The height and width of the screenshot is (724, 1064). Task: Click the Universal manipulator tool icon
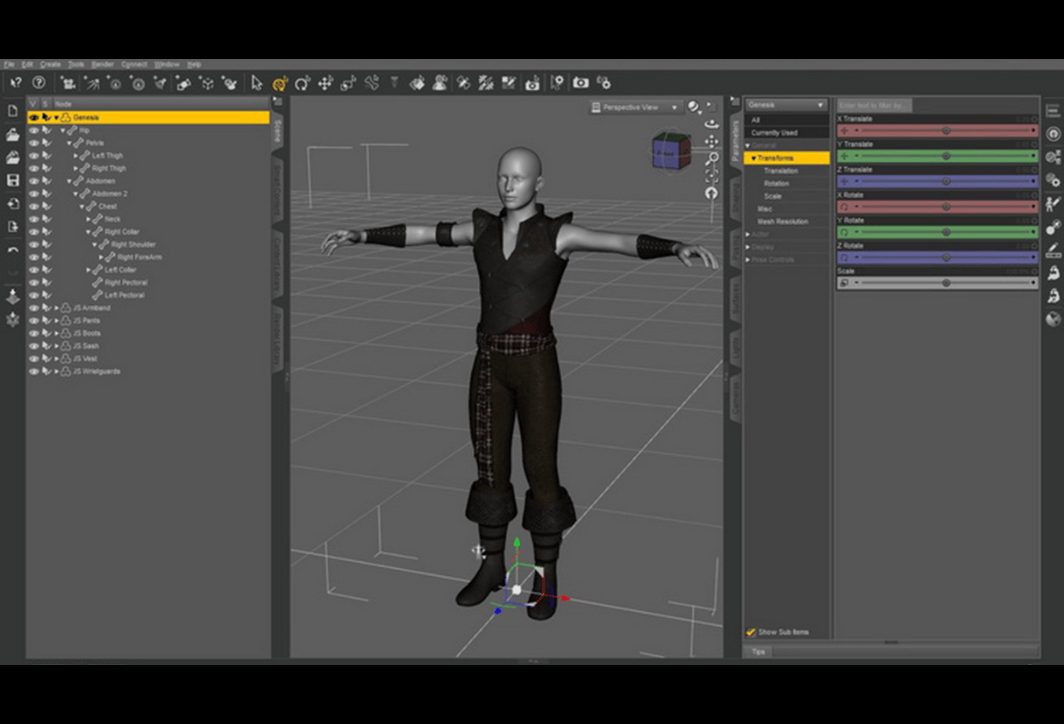point(280,83)
